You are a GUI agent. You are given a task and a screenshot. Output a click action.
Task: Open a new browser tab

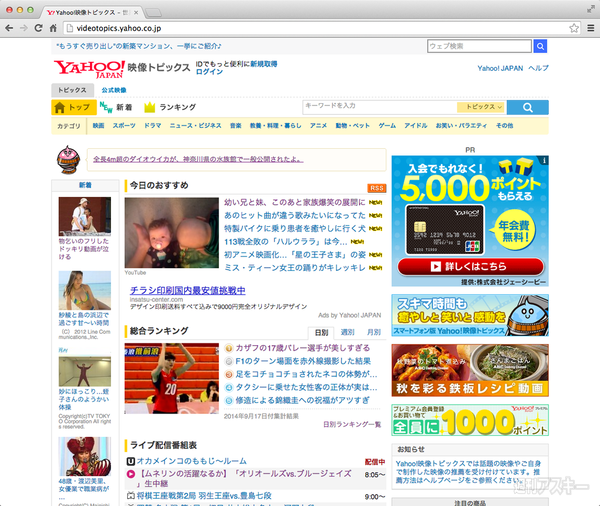tap(153, 13)
